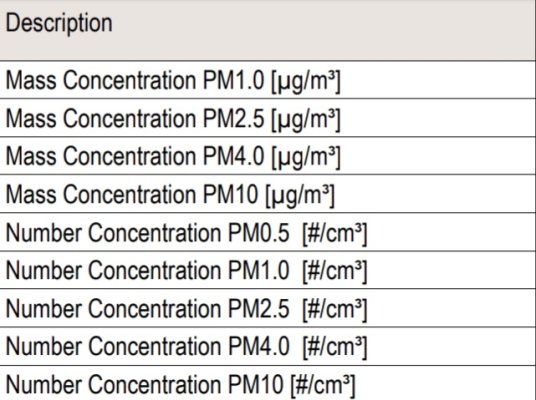Image resolution: width=536 pixels, height=400 pixels.
Task: Select the Number Concentration PM10 row
Action: point(268,383)
